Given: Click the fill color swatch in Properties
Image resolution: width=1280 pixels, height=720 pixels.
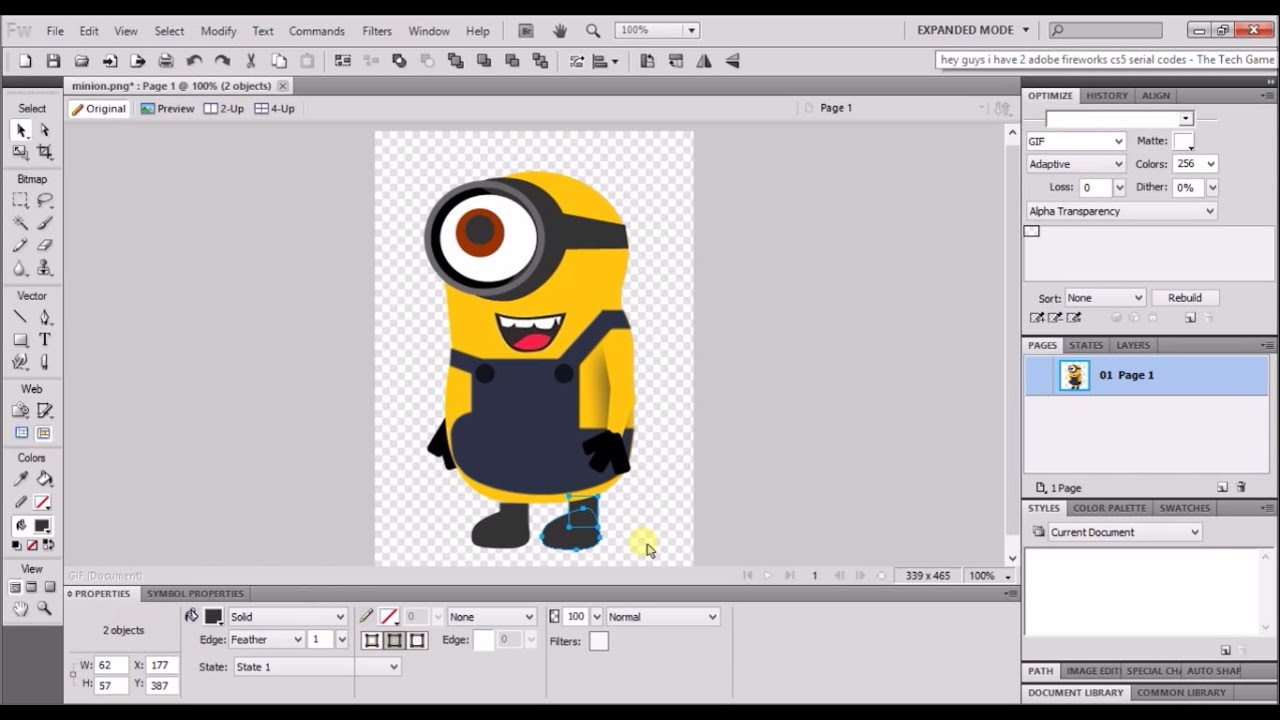Looking at the screenshot, I should point(213,617).
